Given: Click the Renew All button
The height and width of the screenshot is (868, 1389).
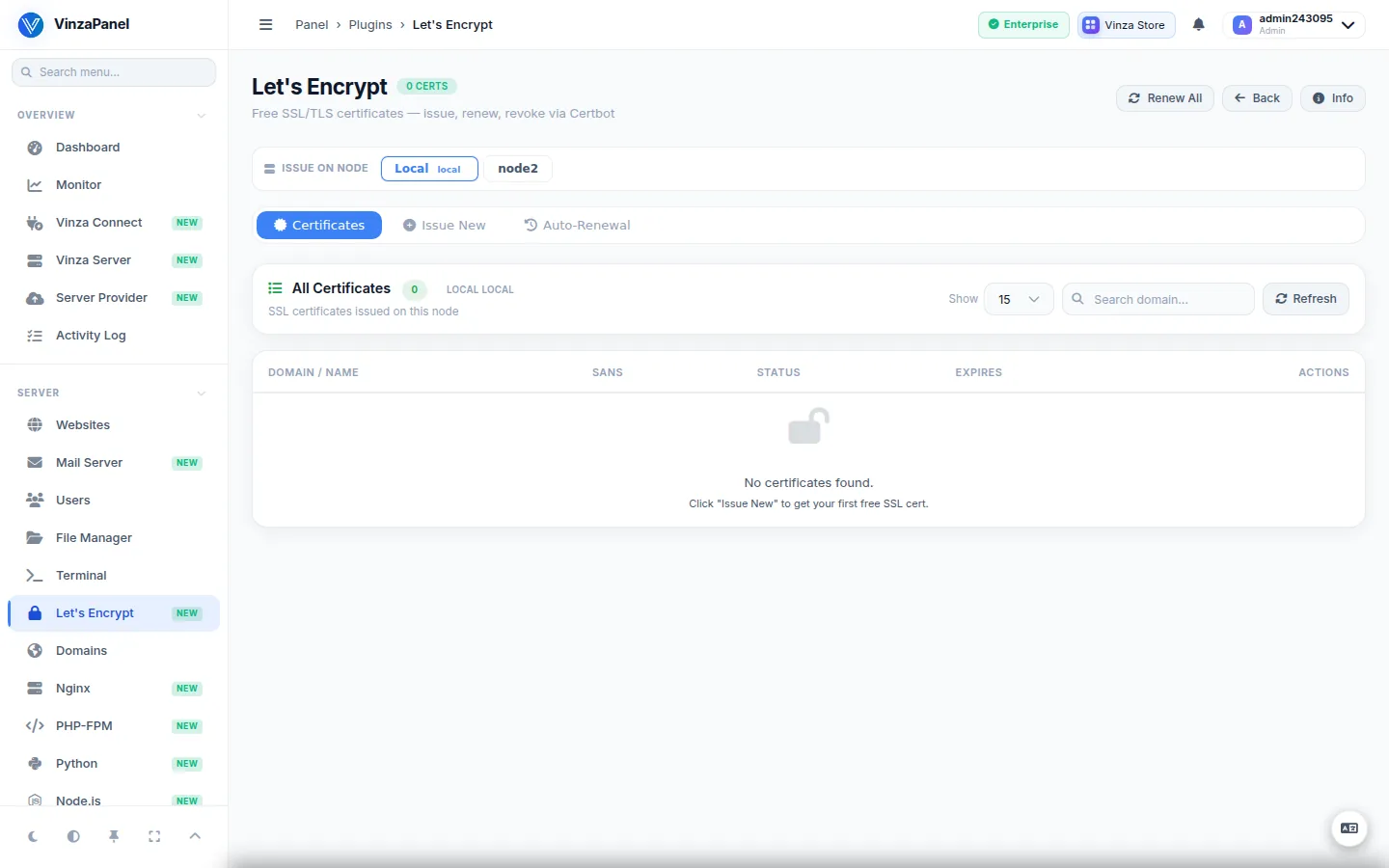Looking at the screenshot, I should click(x=1165, y=98).
